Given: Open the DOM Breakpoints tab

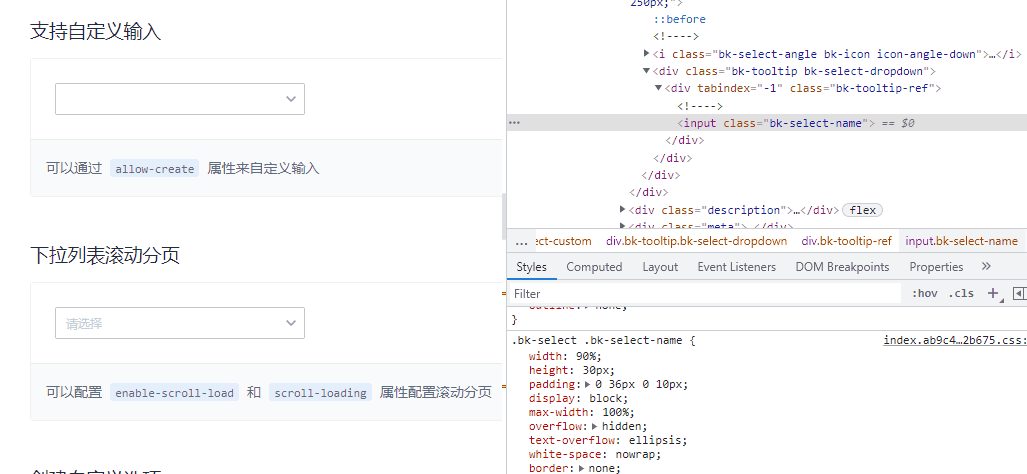Looking at the screenshot, I should (842, 266).
